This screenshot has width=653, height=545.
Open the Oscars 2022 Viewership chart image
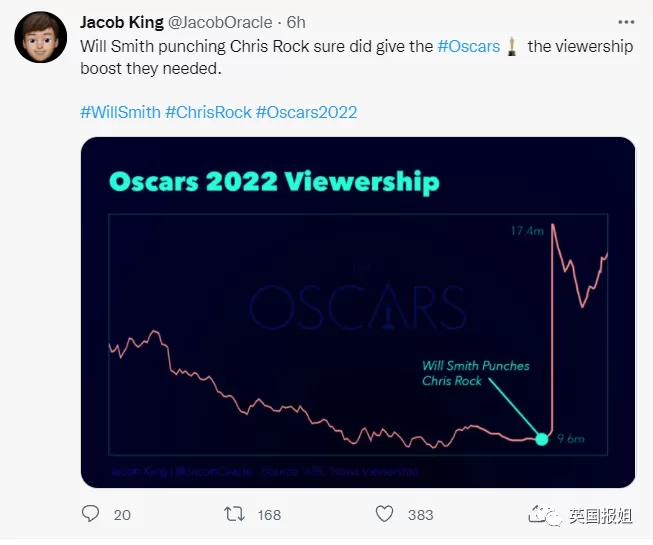pos(358,312)
